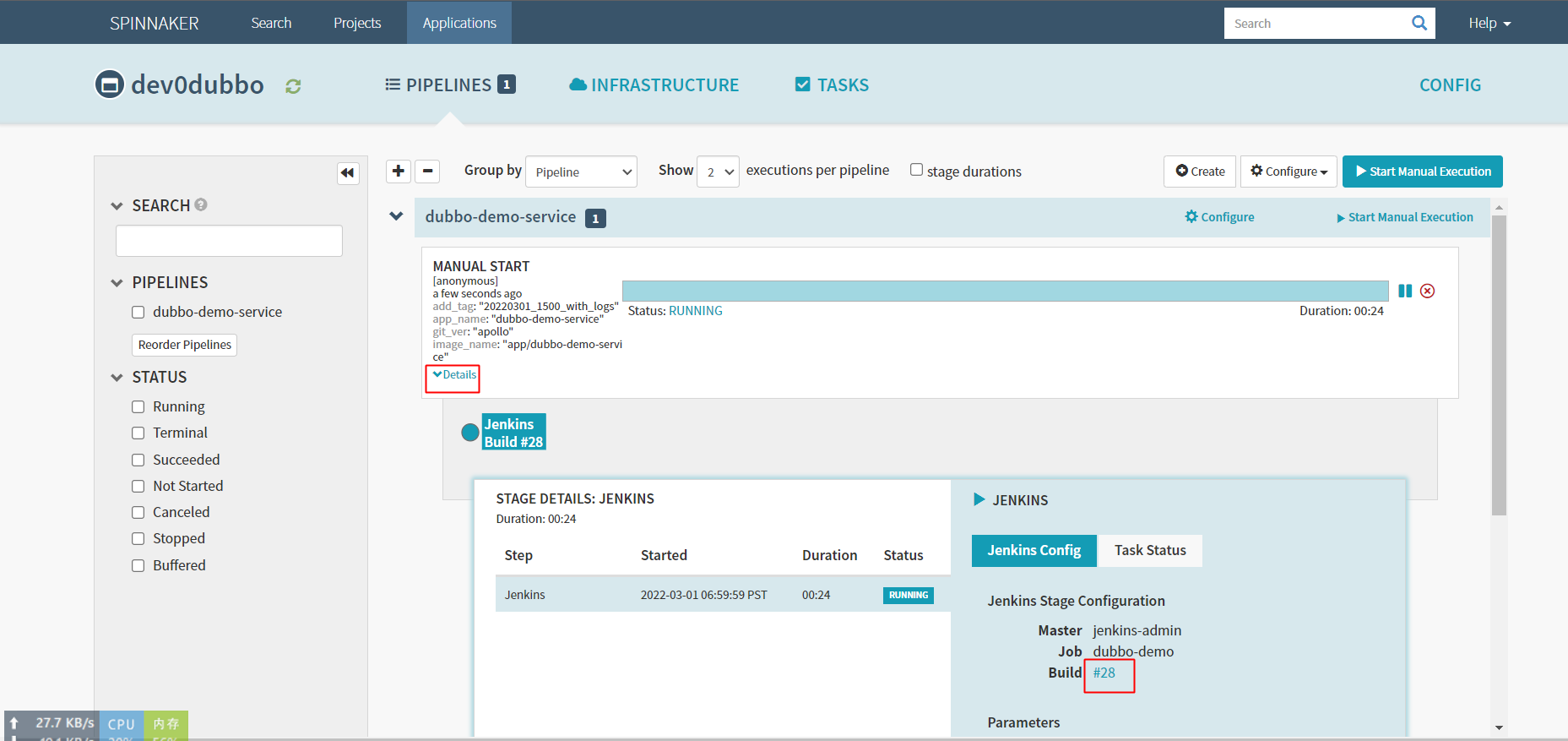1568x741 pixels.
Task: Click the SPINNAKER brand link
Action: click(155, 23)
